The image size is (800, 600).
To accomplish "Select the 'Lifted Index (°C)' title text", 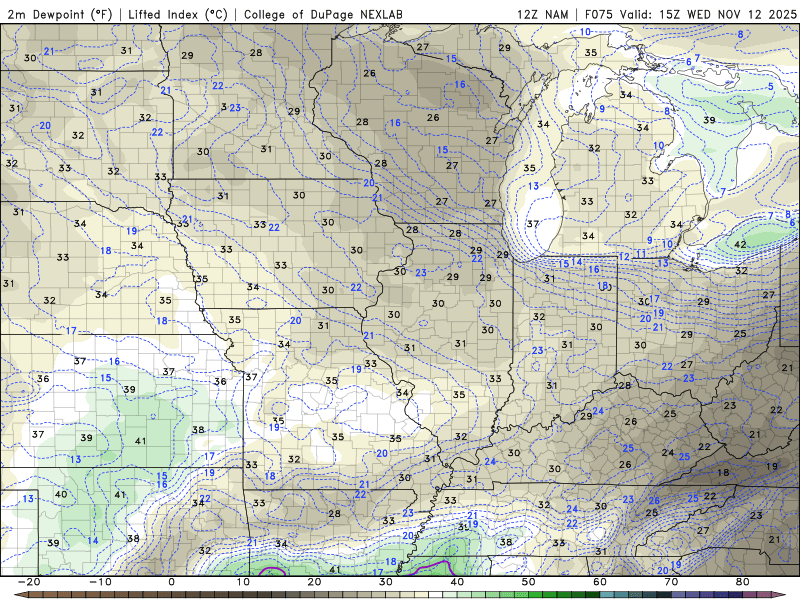I will click(x=178, y=14).
